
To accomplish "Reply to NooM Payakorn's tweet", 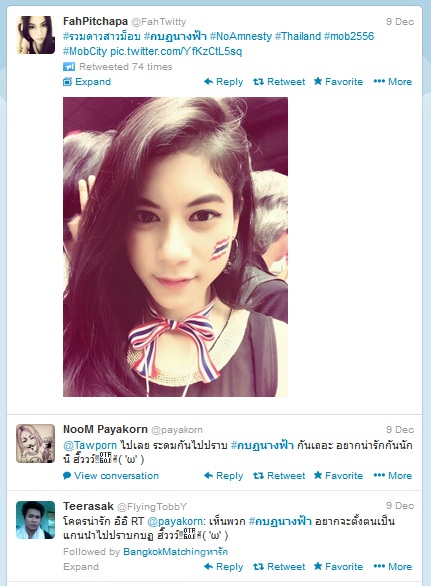I will pyautogui.click(x=223, y=475).
